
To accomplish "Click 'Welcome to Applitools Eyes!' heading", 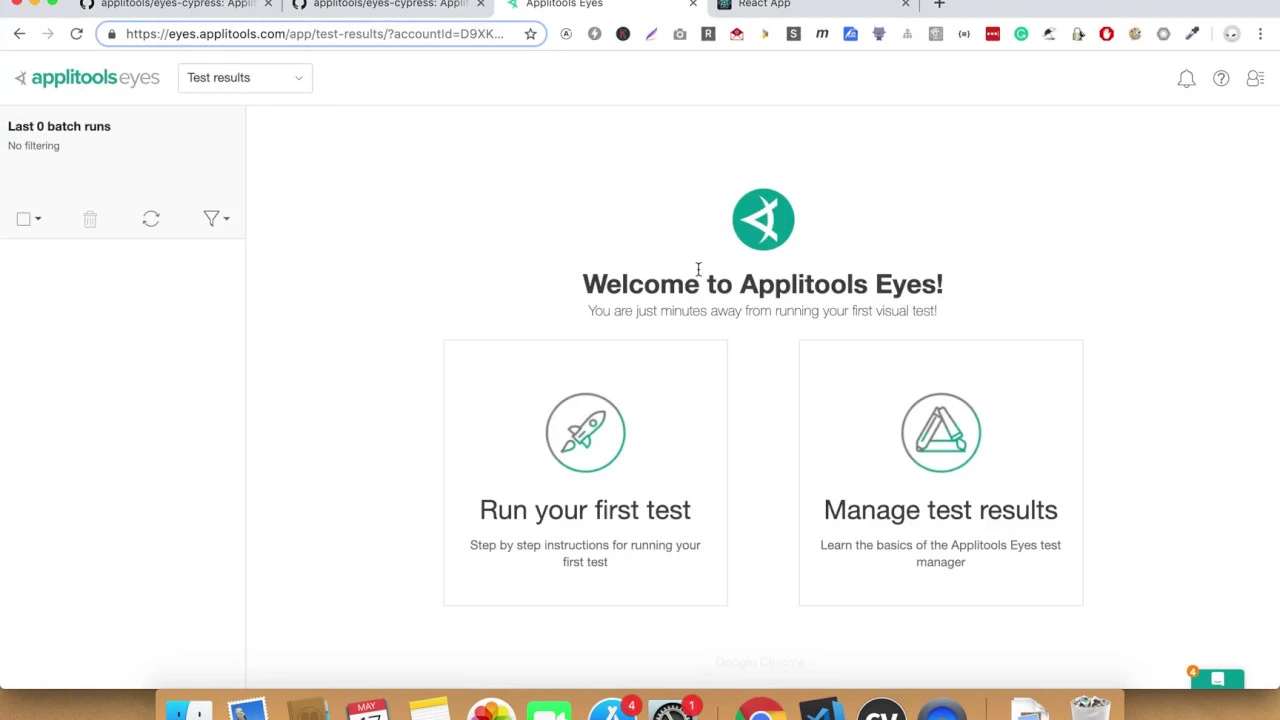I will tap(763, 284).
